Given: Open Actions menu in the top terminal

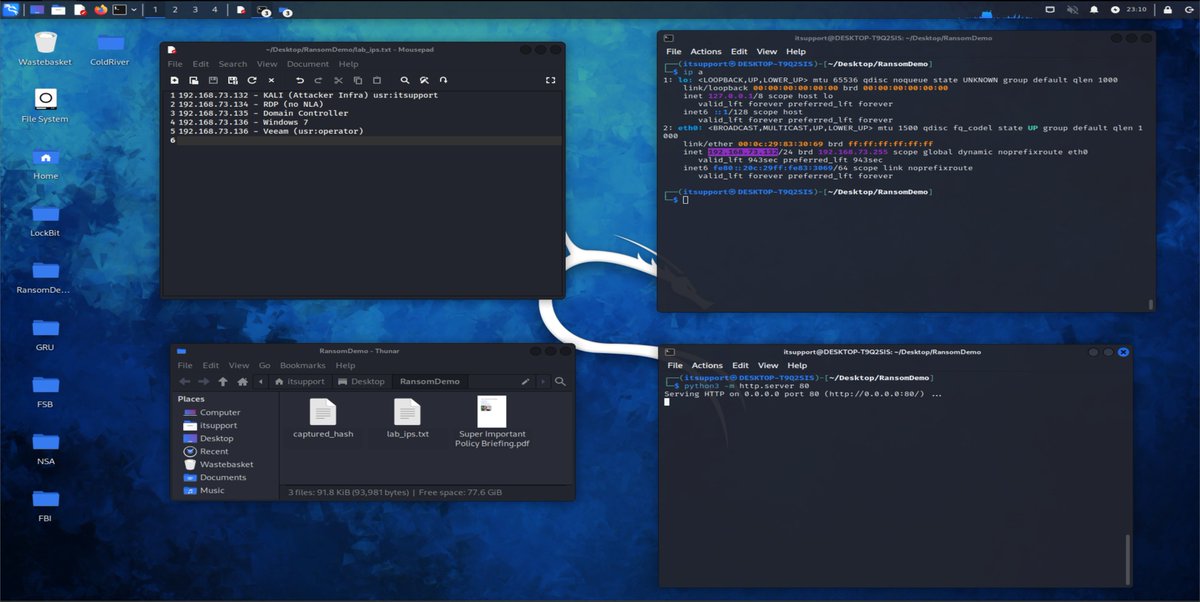Looking at the screenshot, I should click(705, 51).
